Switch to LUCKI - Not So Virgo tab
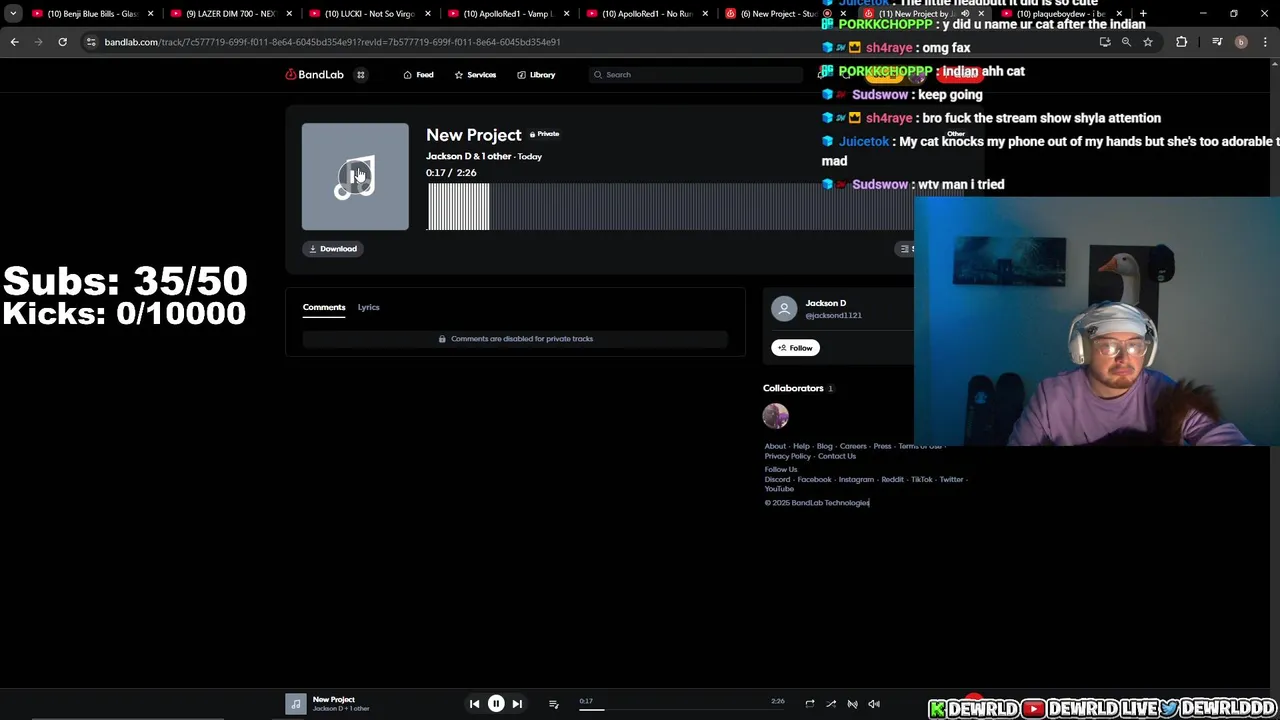1280x720 pixels. pyautogui.click(x=368, y=14)
